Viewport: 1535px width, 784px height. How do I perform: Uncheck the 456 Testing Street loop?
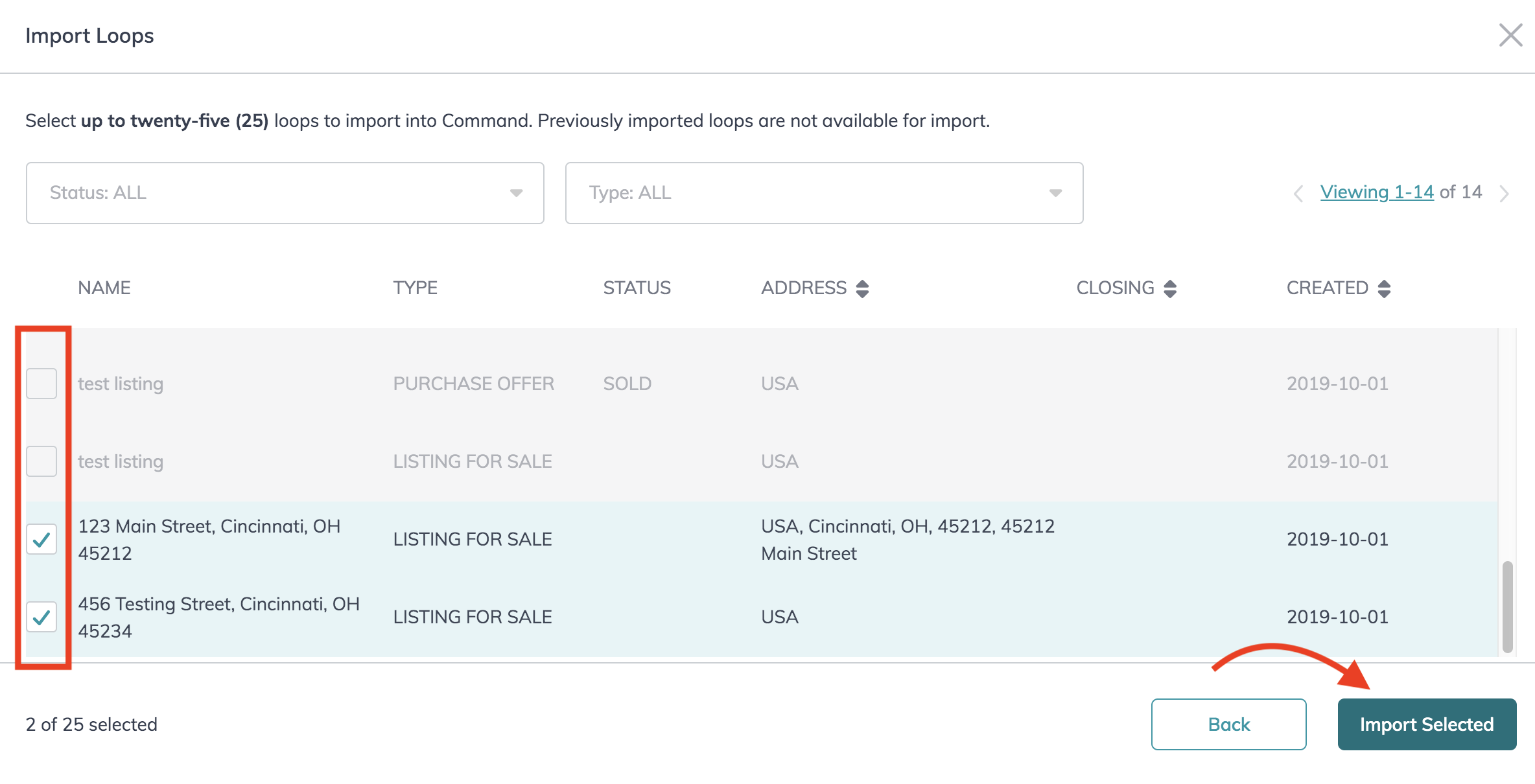(41, 617)
